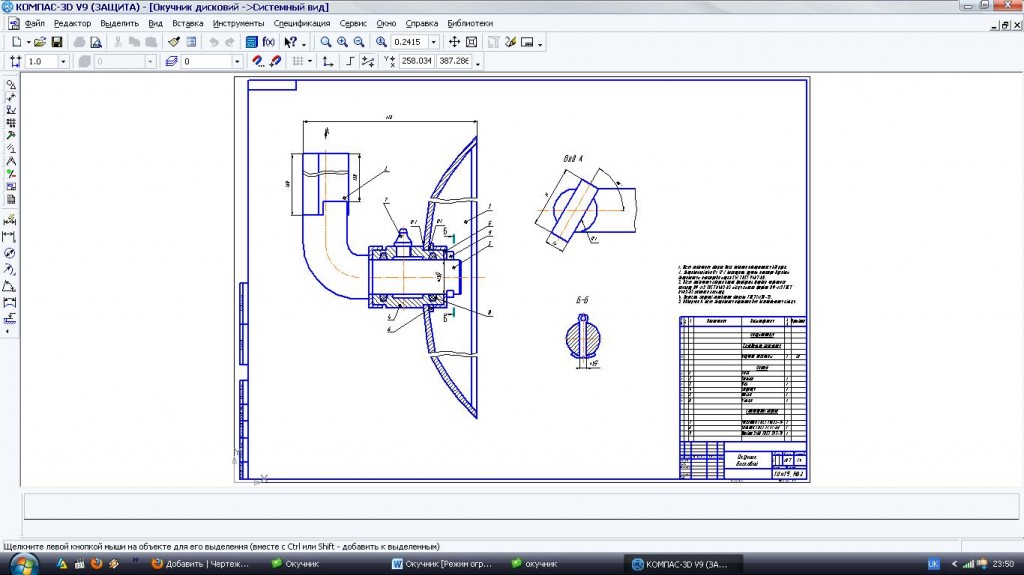Toggle the snaps magnet with dots icon
The image size is (1024, 575).
(x=258, y=61)
